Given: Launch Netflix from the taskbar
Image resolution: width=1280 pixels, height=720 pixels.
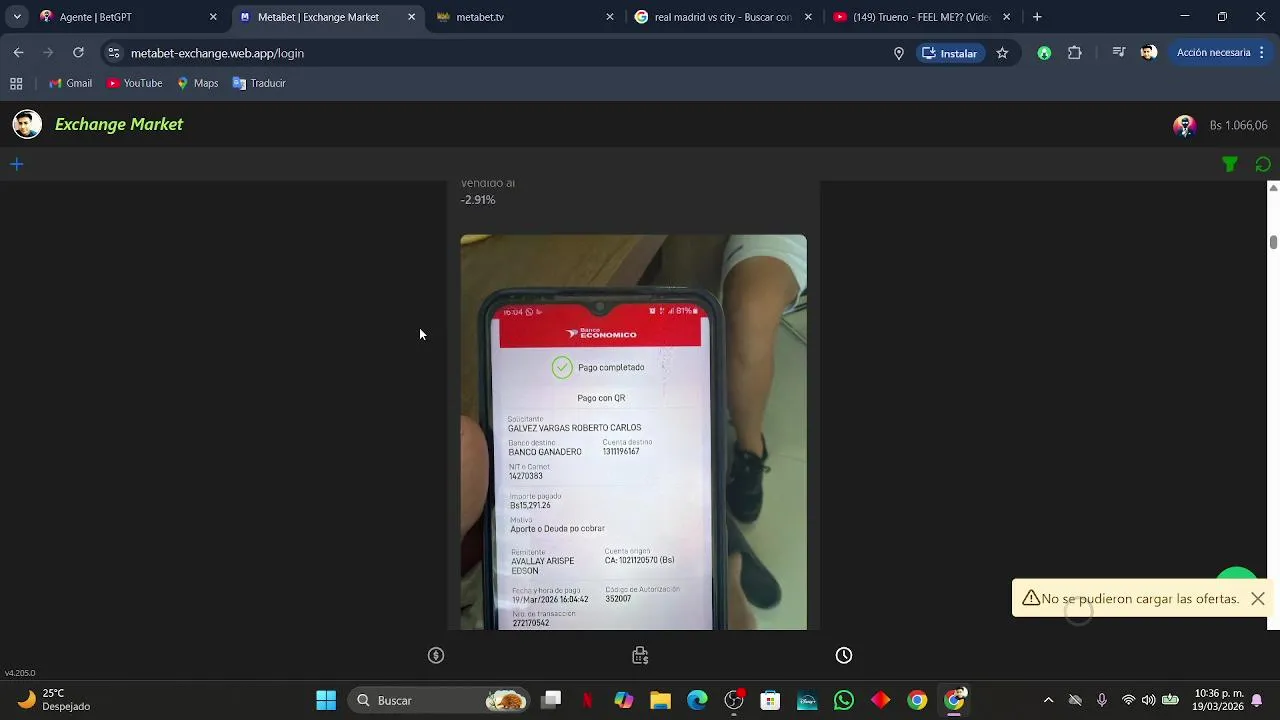Looking at the screenshot, I should click(588, 700).
